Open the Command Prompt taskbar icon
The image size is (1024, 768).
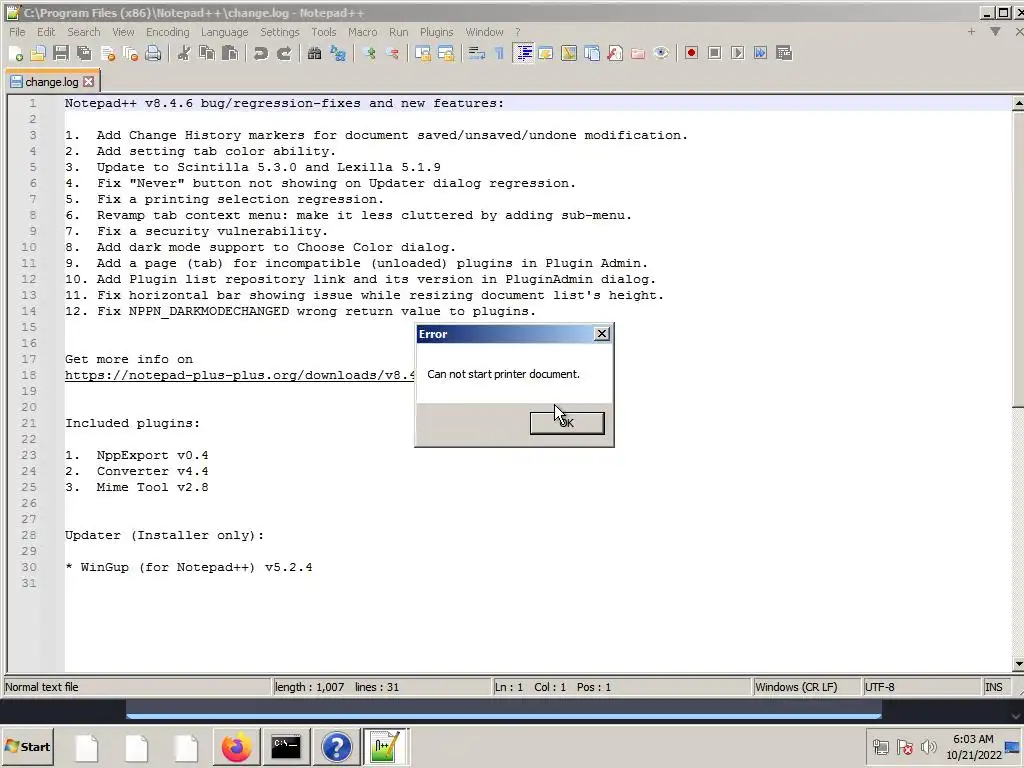click(286, 747)
